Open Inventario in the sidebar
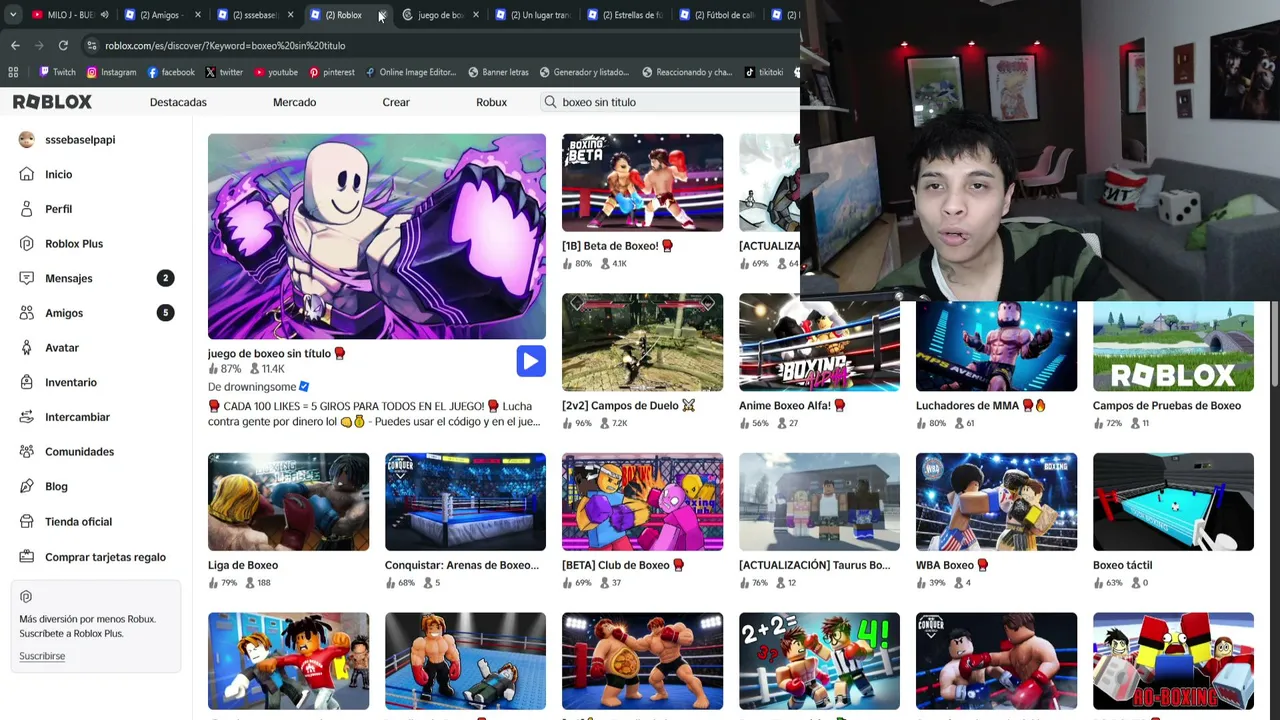 coord(71,382)
